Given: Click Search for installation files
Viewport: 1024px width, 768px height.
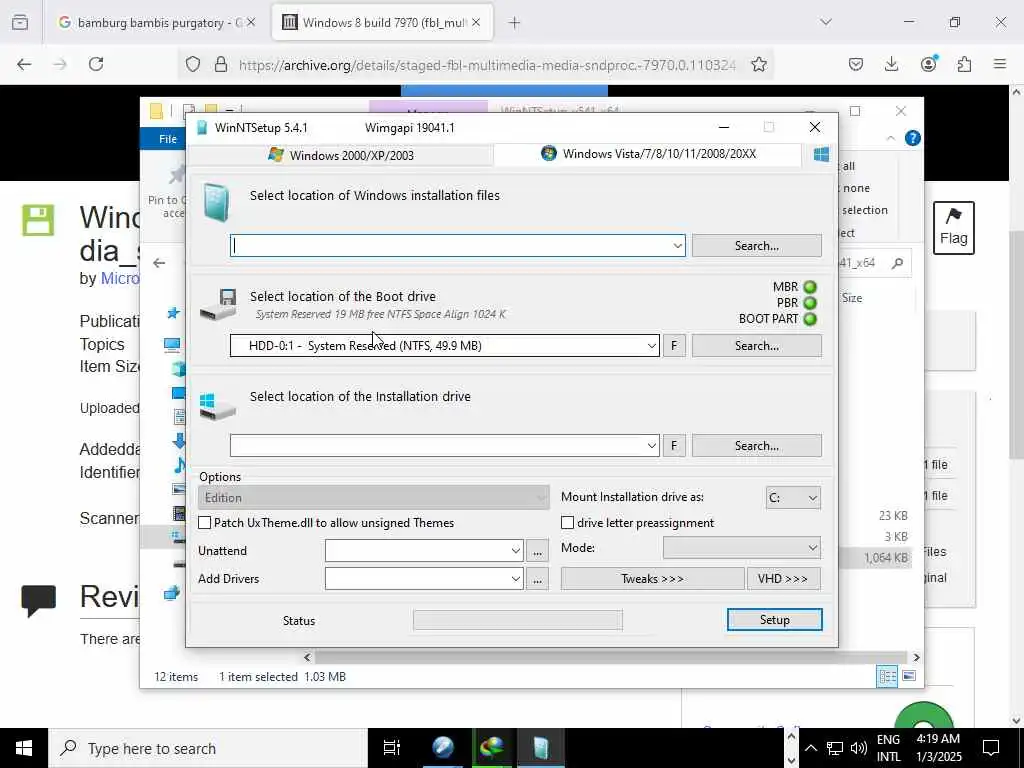Looking at the screenshot, I should click(756, 246).
